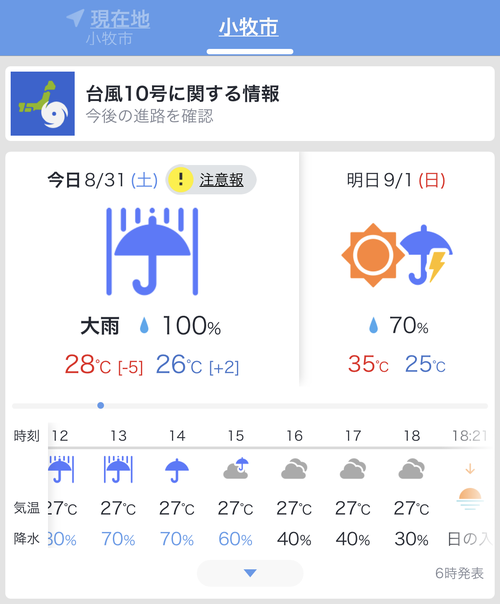Open today's 今日 8/31 forecast header
The image size is (500, 604).
pyautogui.click(x=102, y=180)
